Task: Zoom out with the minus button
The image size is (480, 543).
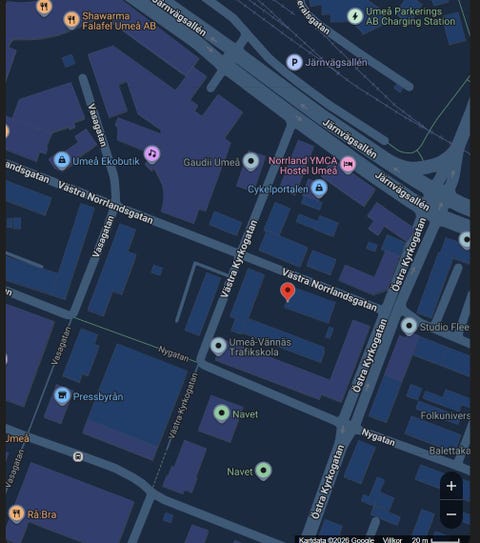Action: click(451, 515)
